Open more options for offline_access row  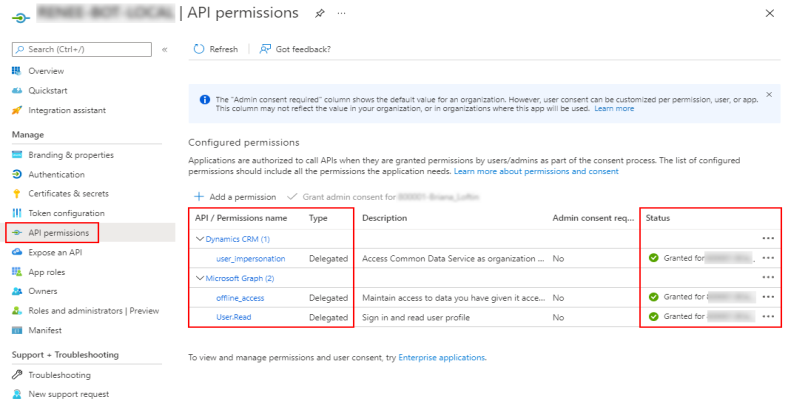(x=768, y=297)
